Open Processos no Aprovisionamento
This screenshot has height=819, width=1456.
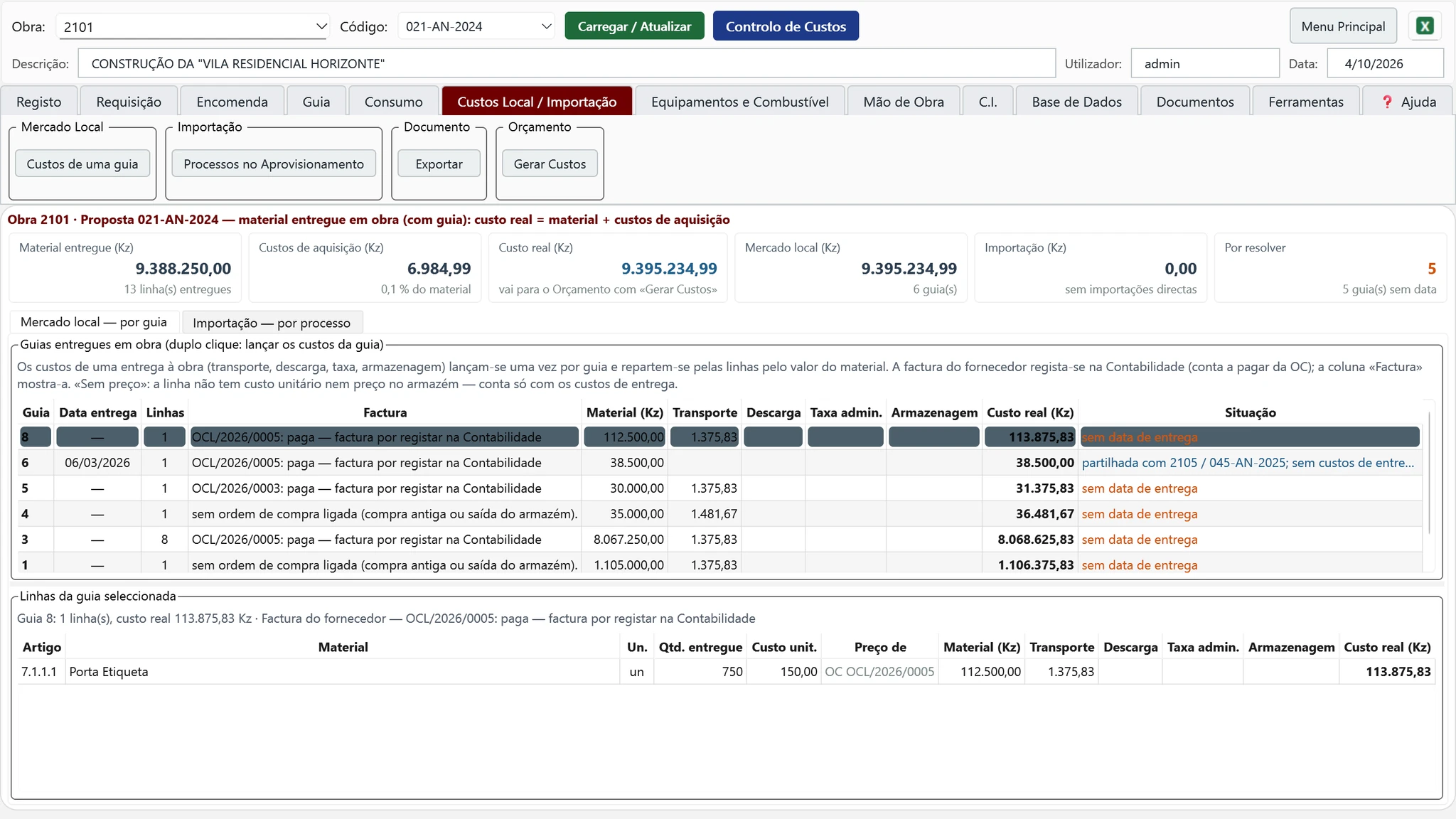pyautogui.click(x=274, y=164)
